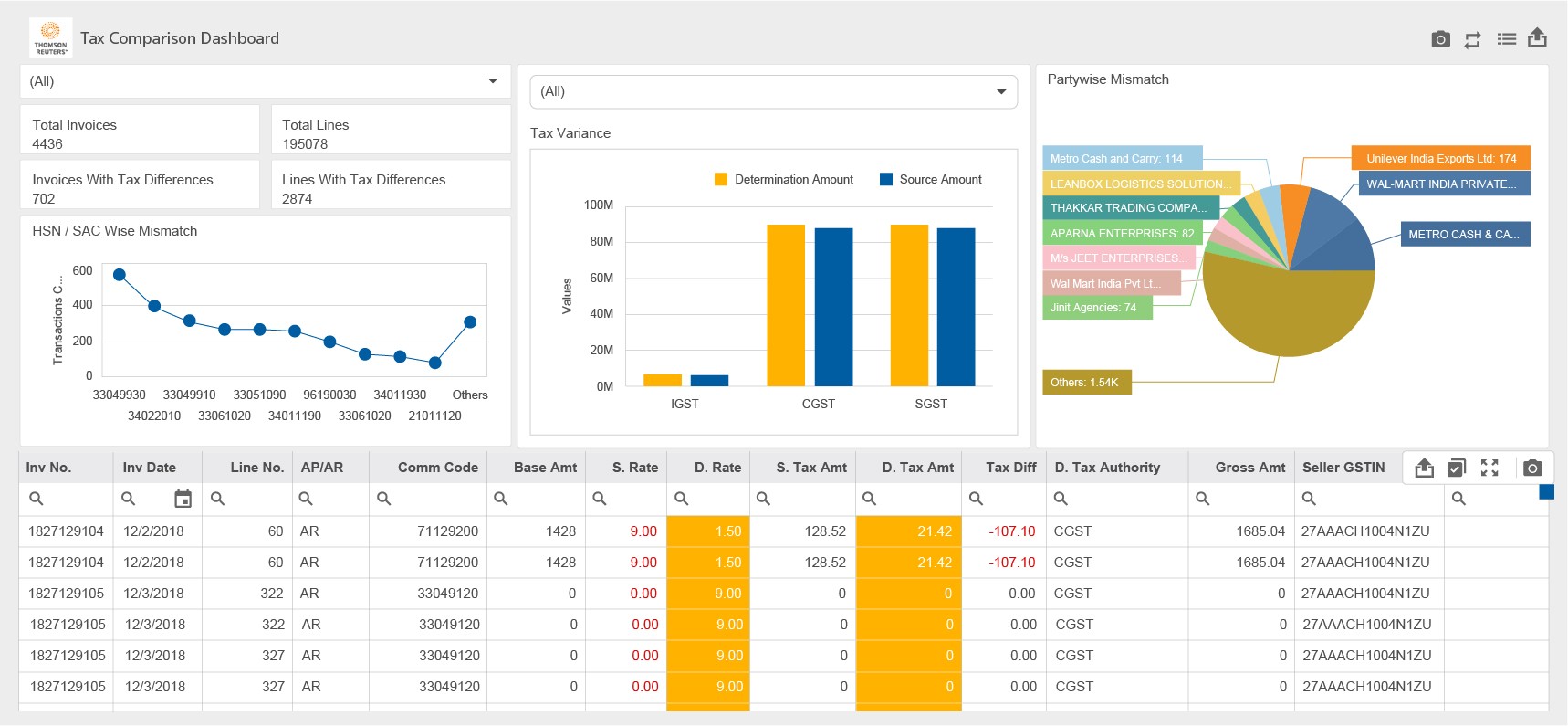Click Invoices With Tax Differences card
The width and height of the screenshot is (1568, 726).
pos(140,184)
